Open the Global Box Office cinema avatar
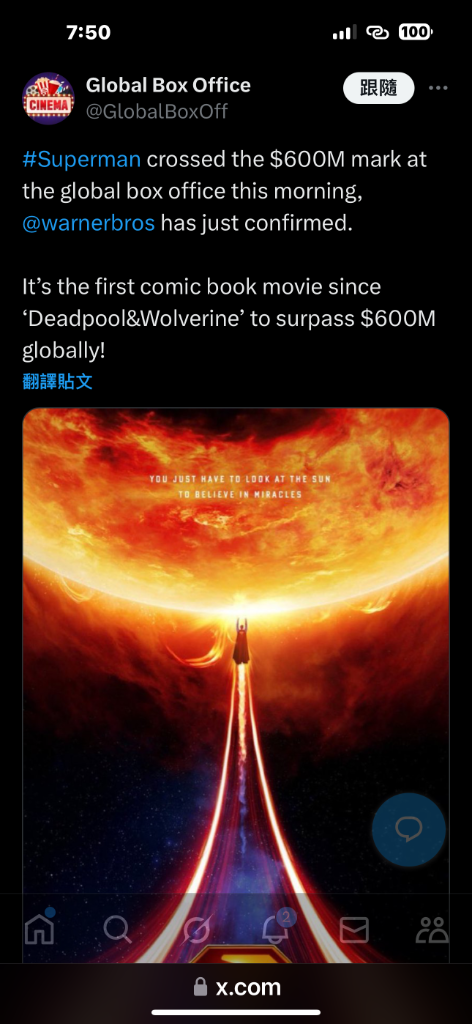Screen dimensions: 472x1024 point(48,98)
